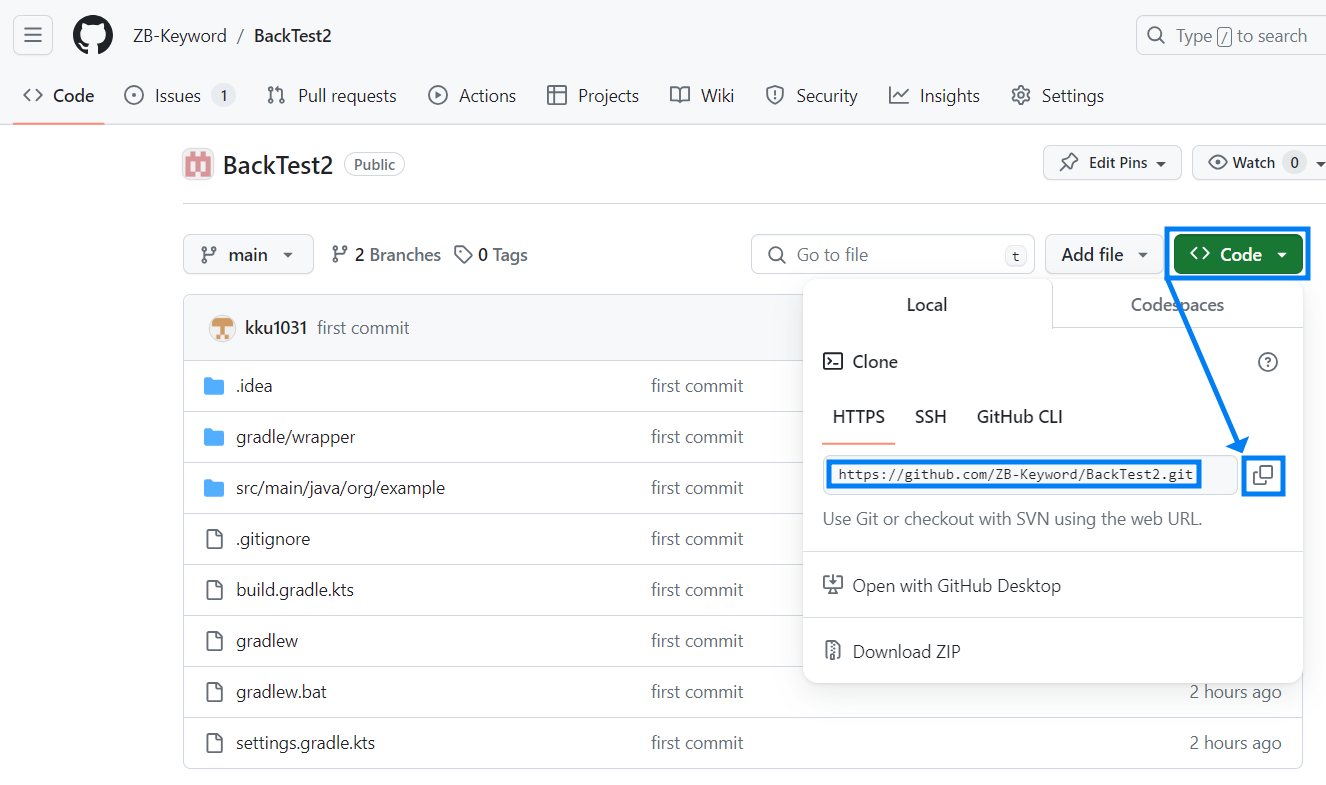Screen dimensions: 1326x785
Task: View the 2 Branches link
Action: (x=386, y=255)
